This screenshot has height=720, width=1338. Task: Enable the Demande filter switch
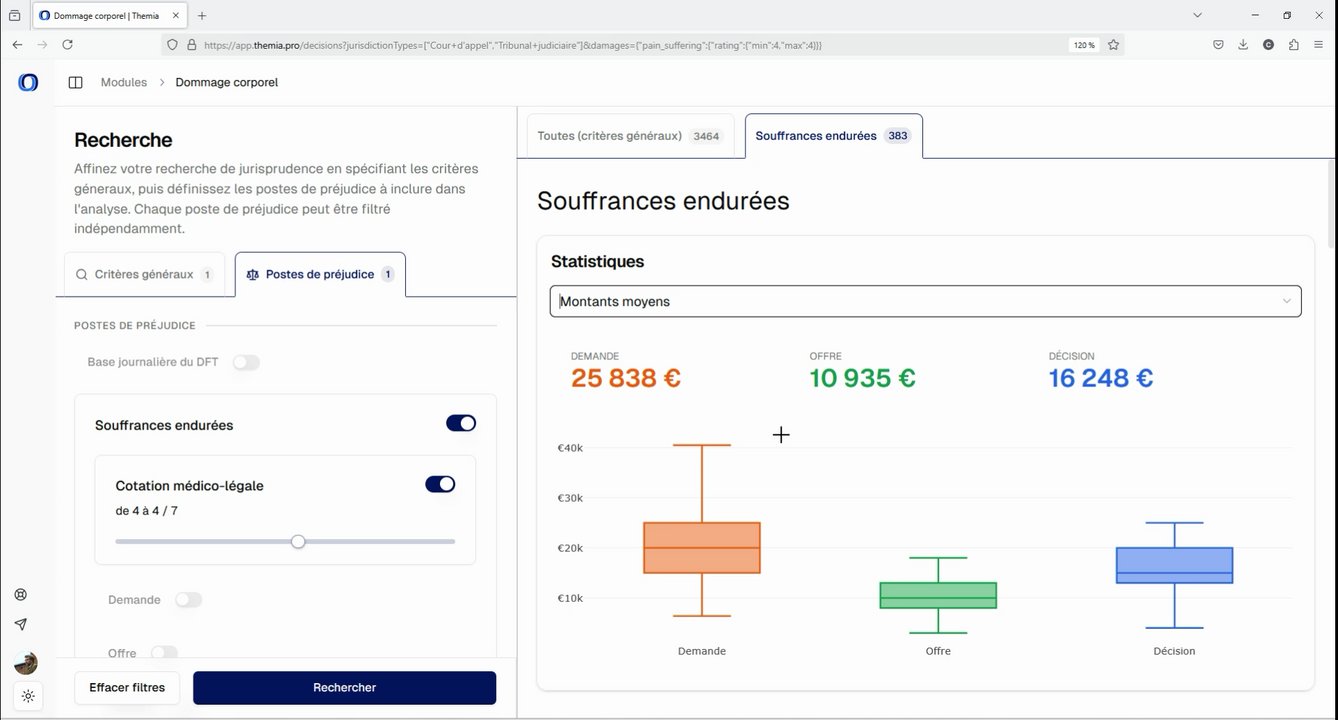[188, 600]
